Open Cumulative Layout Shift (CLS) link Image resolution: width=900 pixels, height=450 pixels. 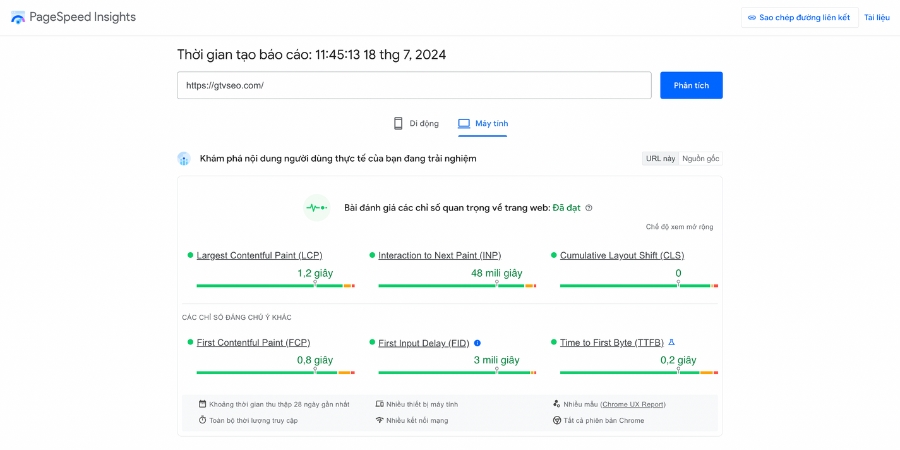(x=622, y=255)
